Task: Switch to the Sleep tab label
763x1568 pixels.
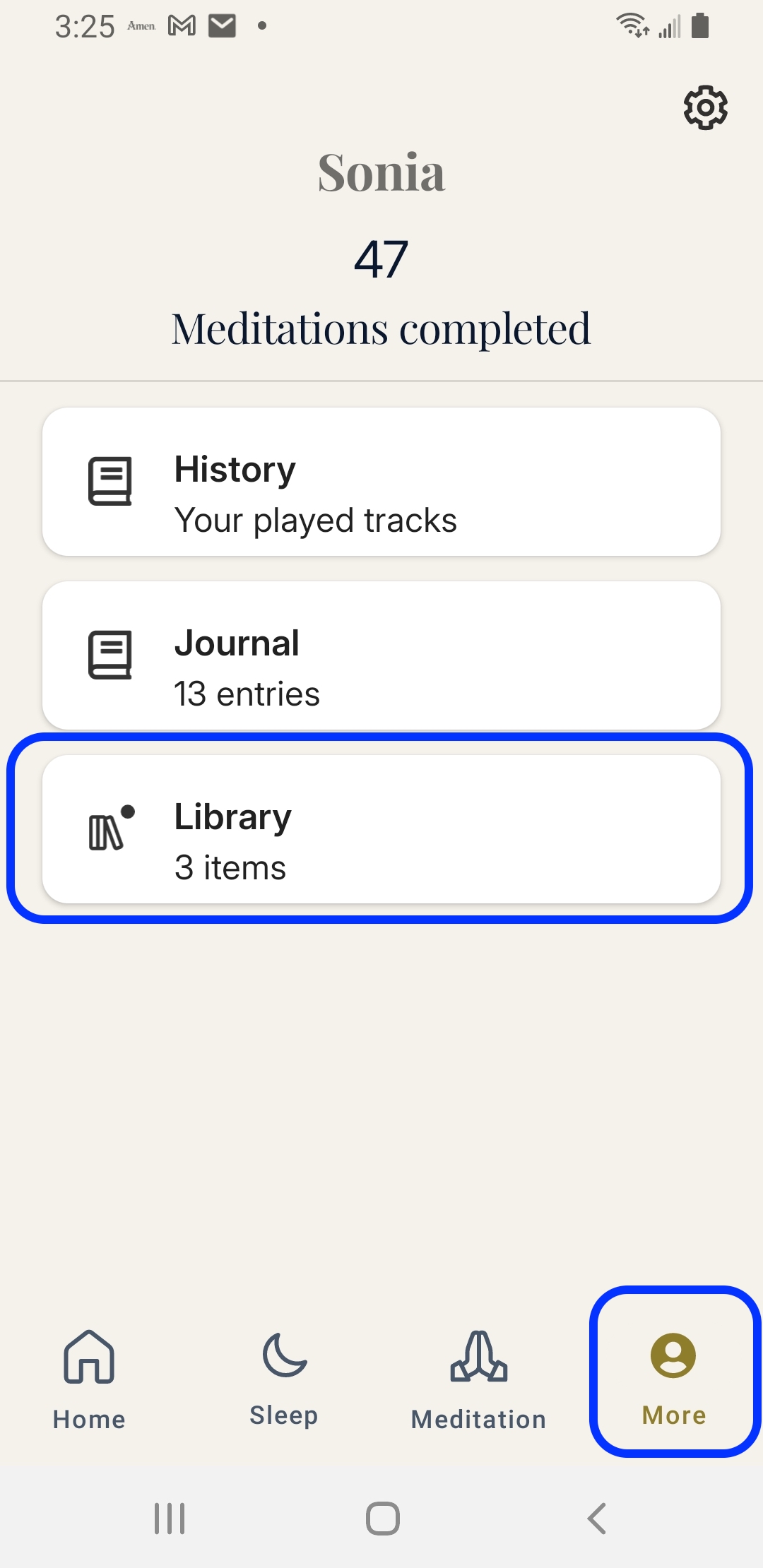Action: (284, 1415)
